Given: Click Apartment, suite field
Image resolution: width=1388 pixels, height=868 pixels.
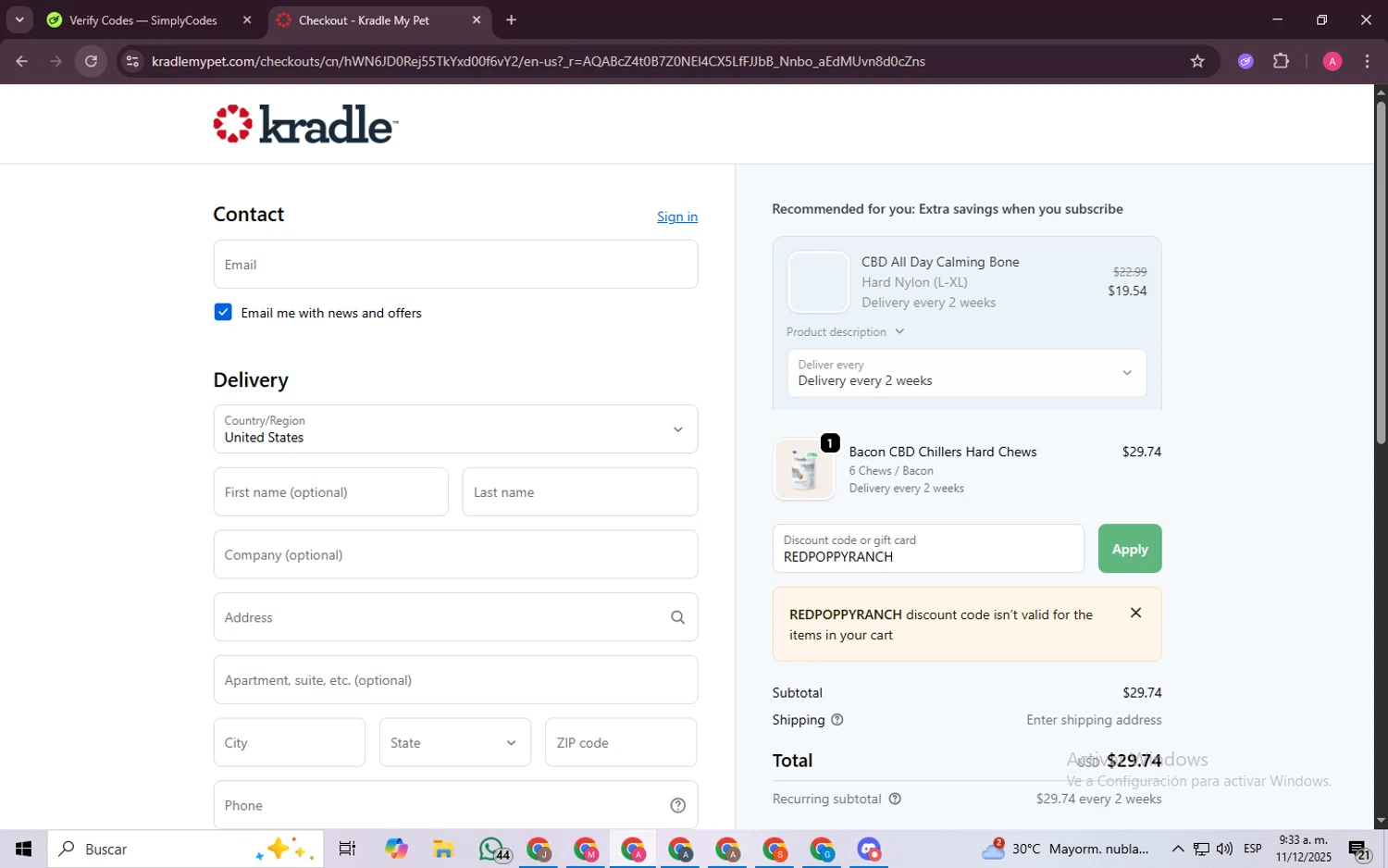Looking at the screenshot, I should tap(455, 680).
